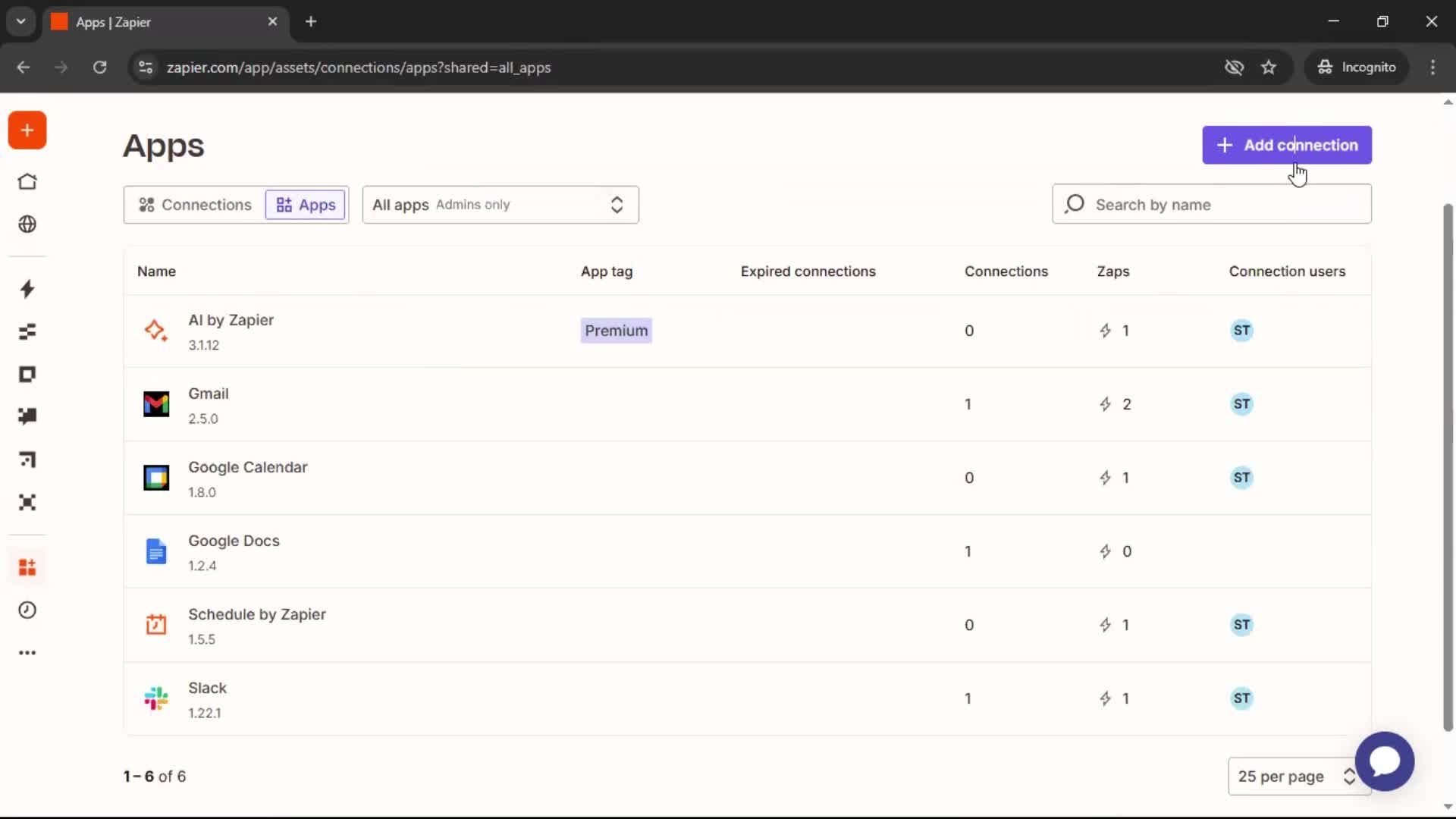Click the 1-6 of 6 pagination text
The width and height of the screenshot is (1456, 819).
click(155, 777)
